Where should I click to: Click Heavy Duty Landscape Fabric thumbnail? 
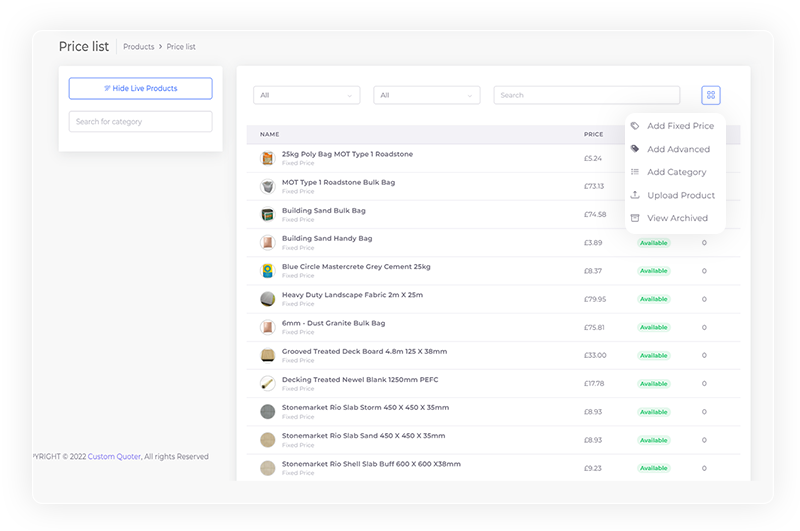coord(267,299)
